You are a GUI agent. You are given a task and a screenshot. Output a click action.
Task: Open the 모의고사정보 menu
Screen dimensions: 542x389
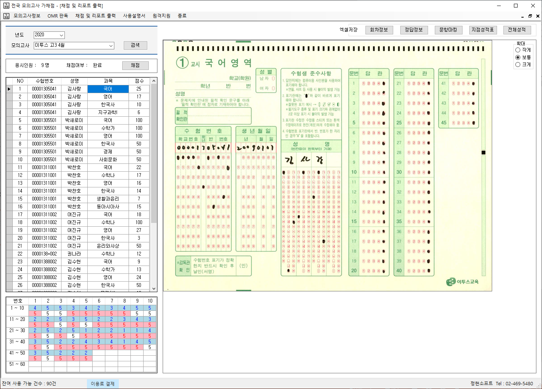tap(27, 16)
